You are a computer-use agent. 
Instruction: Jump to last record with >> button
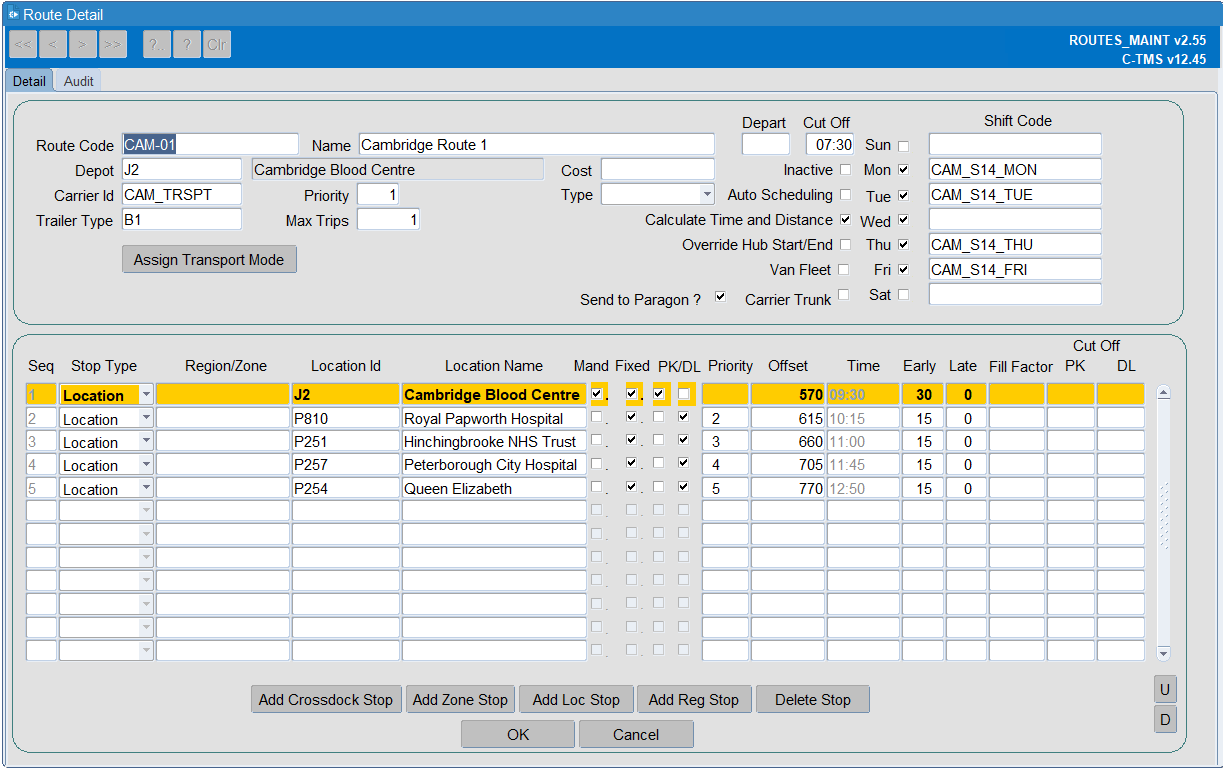[x=112, y=44]
